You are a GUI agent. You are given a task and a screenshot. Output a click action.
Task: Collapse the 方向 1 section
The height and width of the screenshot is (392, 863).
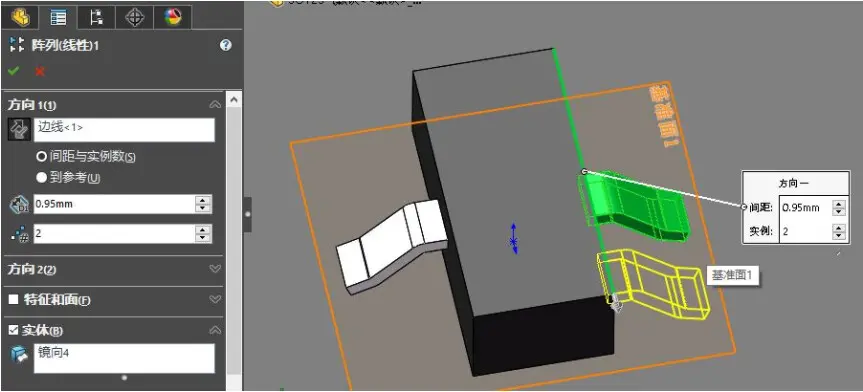pyautogui.click(x=215, y=105)
